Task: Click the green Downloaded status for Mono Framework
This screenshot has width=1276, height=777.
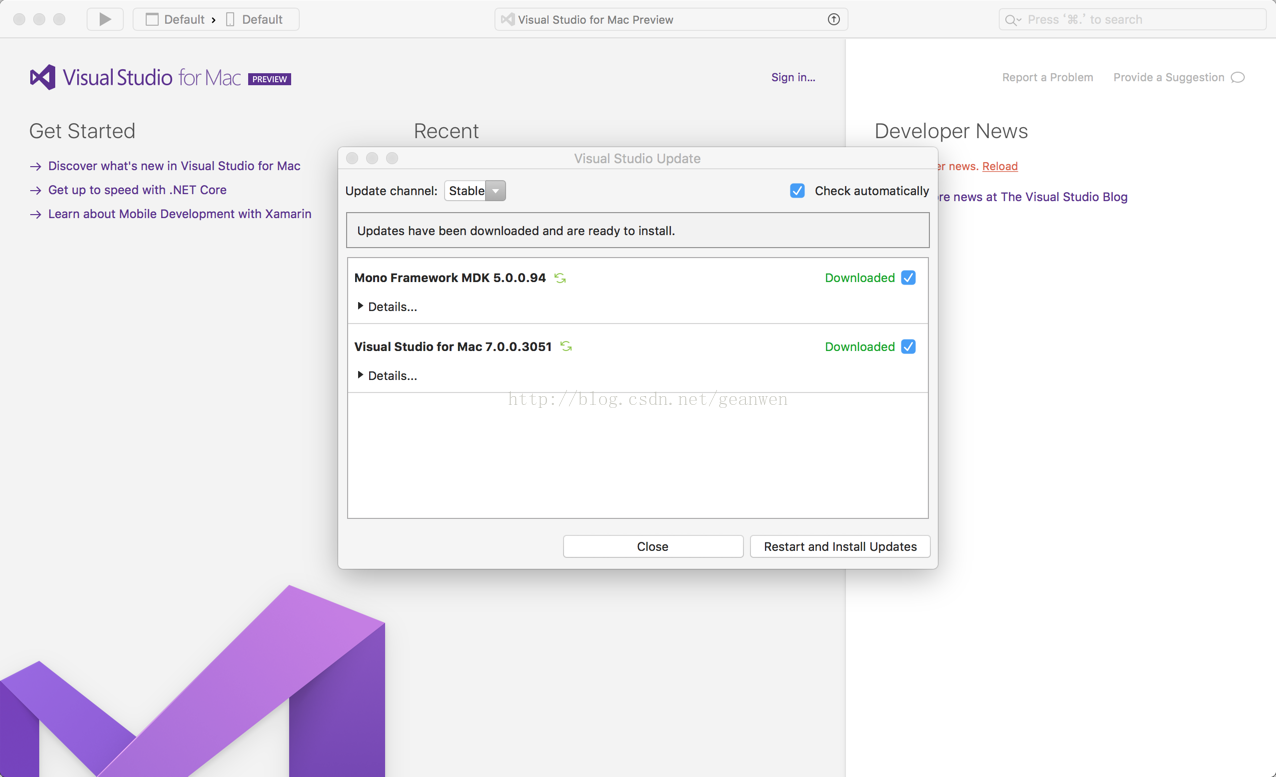Action: click(x=859, y=278)
